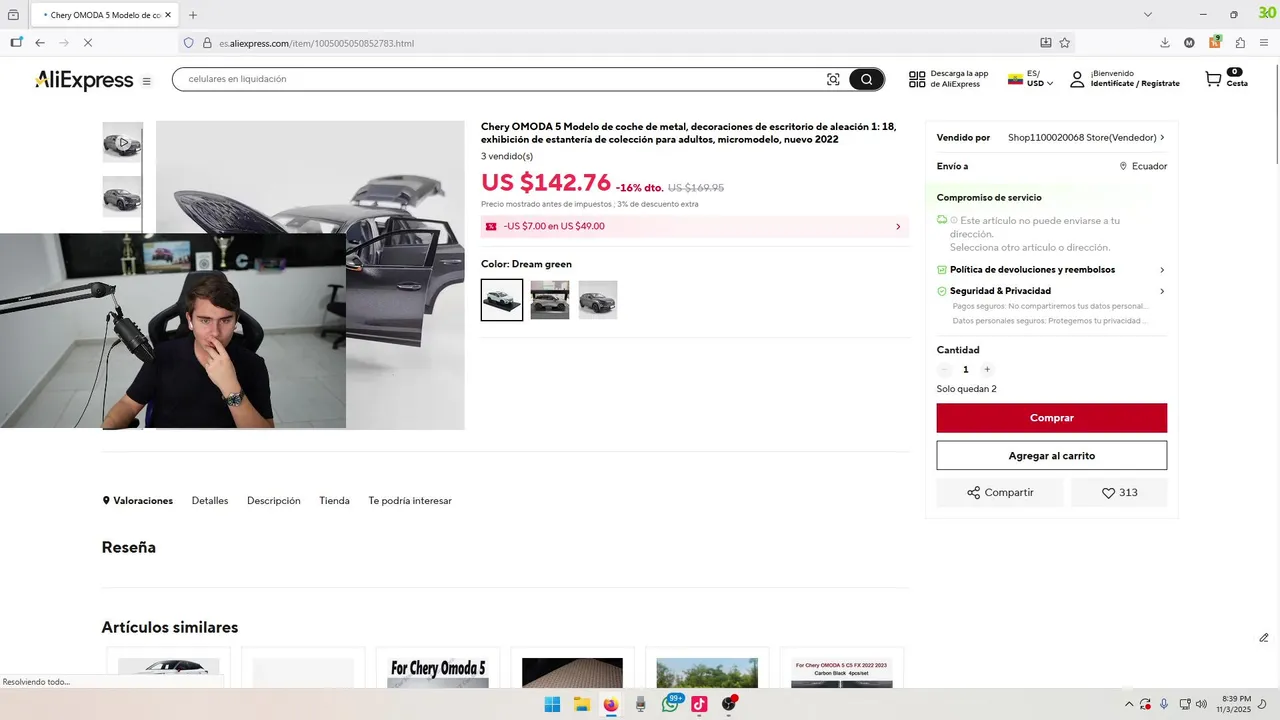Open the shopping cart Cesta icon
The width and height of the screenshot is (1280, 720).
point(1213,79)
